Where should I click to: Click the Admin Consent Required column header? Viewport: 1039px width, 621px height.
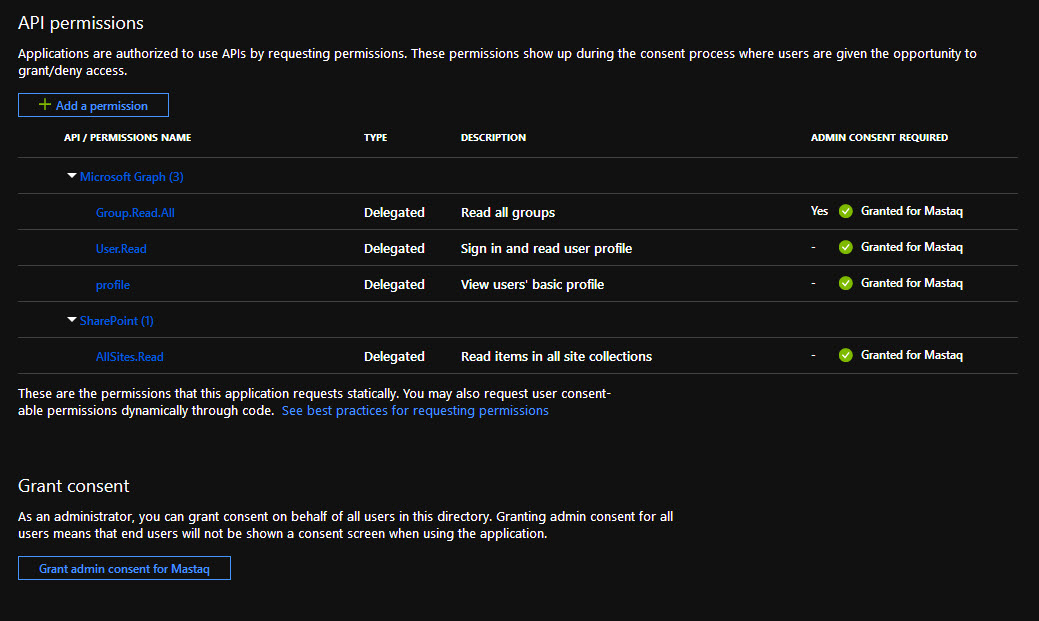click(x=879, y=138)
